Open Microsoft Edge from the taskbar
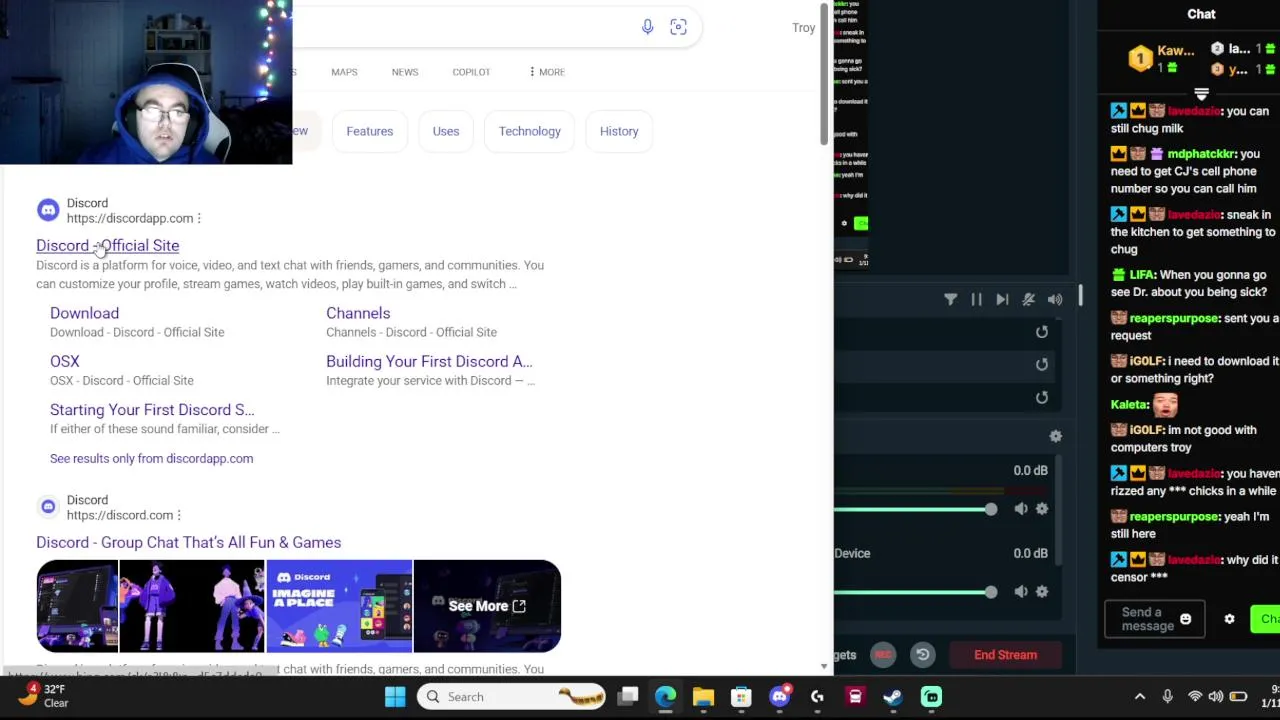This screenshot has width=1280, height=720. tap(665, 697)
